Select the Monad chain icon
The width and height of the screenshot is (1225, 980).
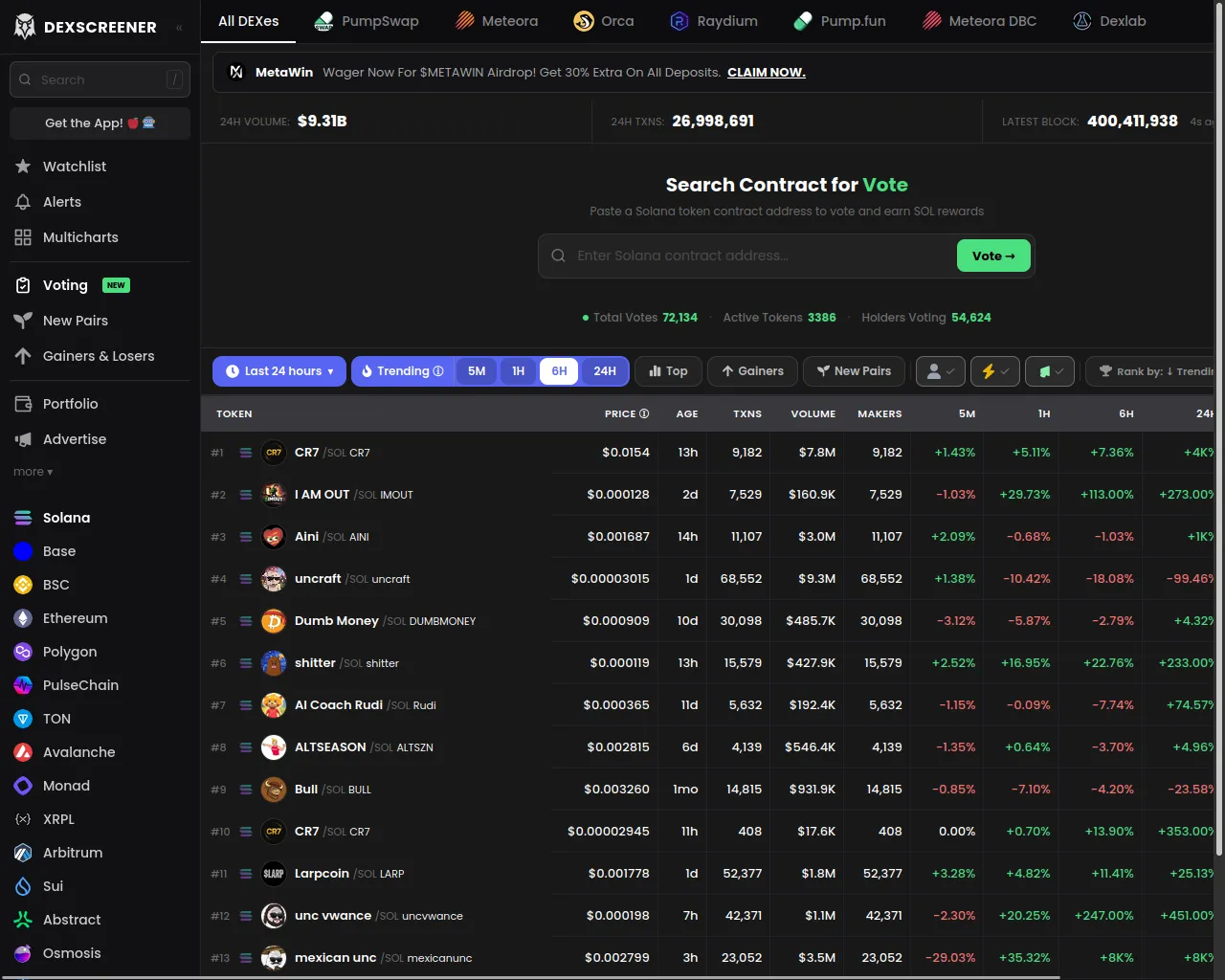[23, 786]
